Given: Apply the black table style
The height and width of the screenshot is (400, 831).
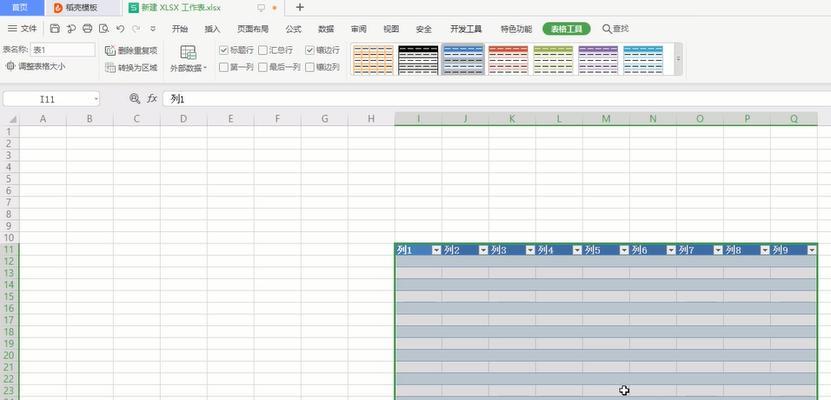Looking at the screenshot, I should (418, 59).
